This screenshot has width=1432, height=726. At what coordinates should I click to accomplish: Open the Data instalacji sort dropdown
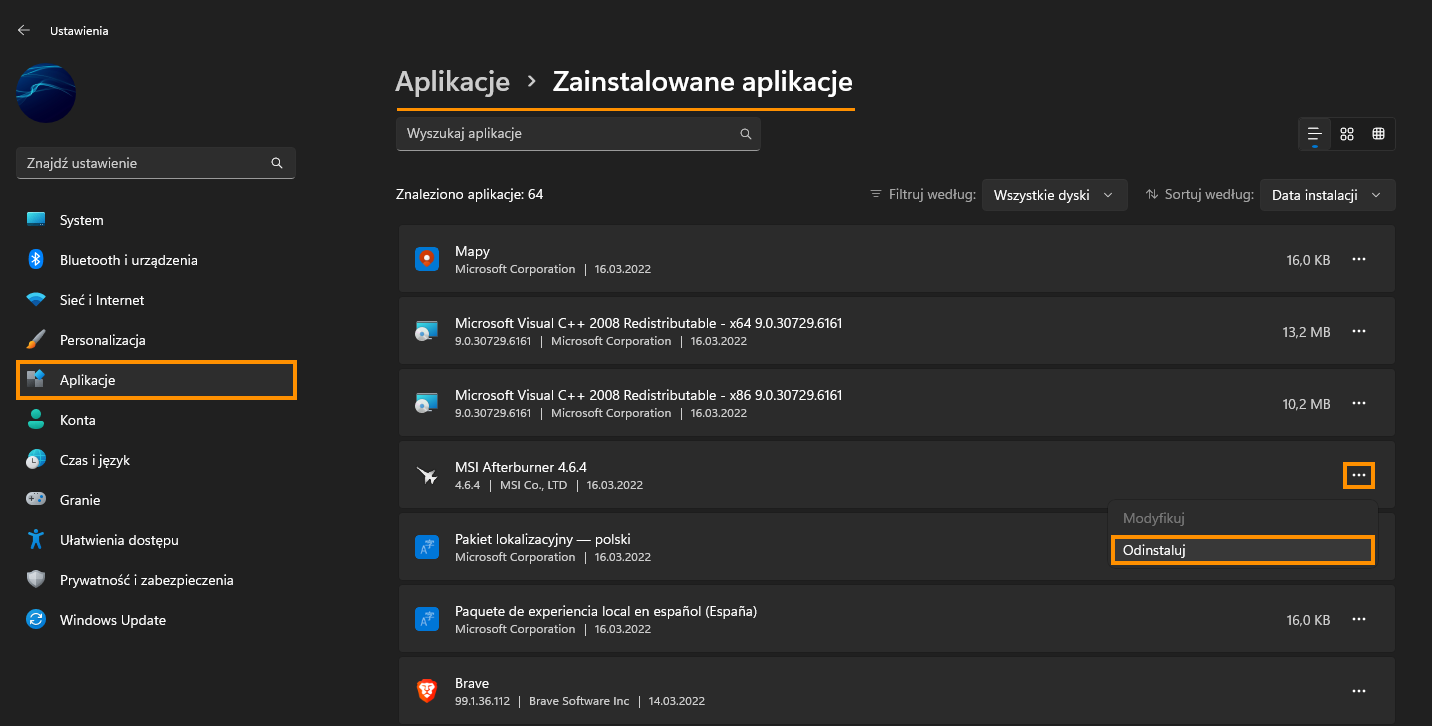(1327, 195)
